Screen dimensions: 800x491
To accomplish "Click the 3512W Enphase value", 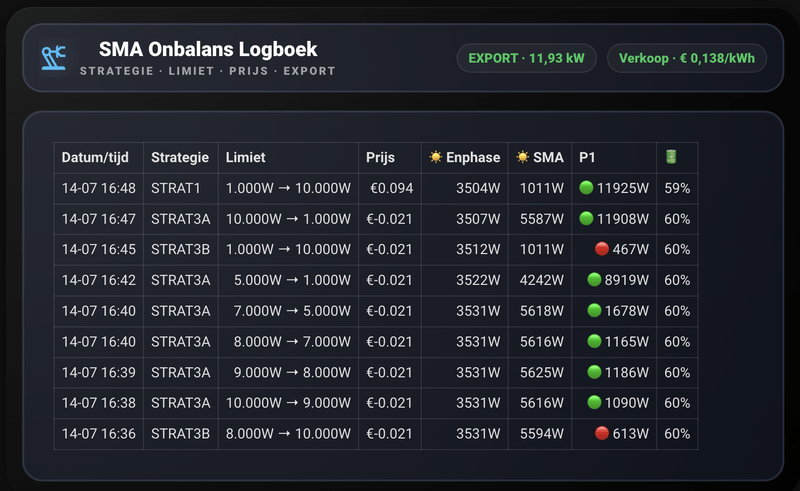I will 478,250.
